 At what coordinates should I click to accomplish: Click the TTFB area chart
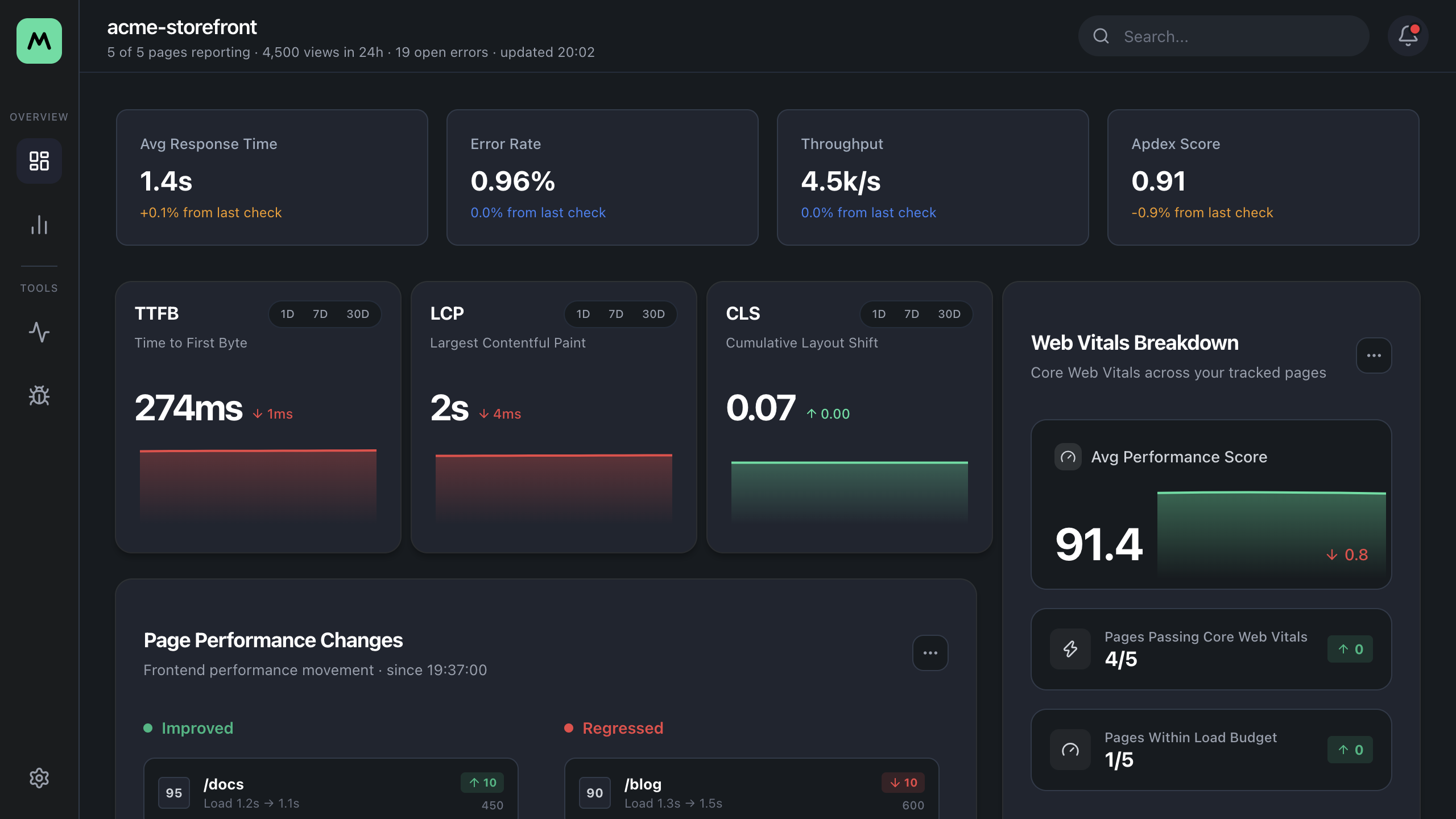[258, 486]
